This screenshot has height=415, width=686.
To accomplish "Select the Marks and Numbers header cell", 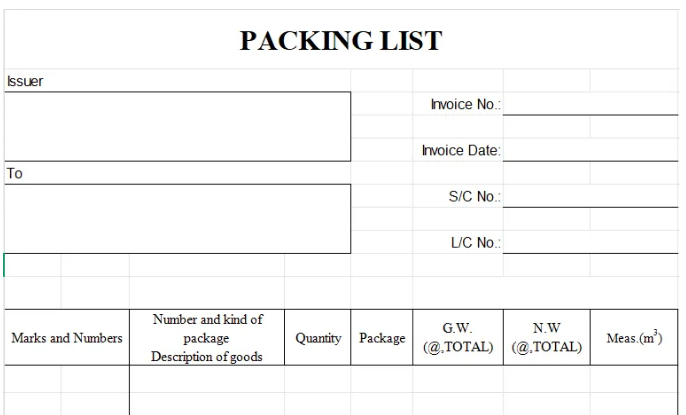I will pos(67,338).
